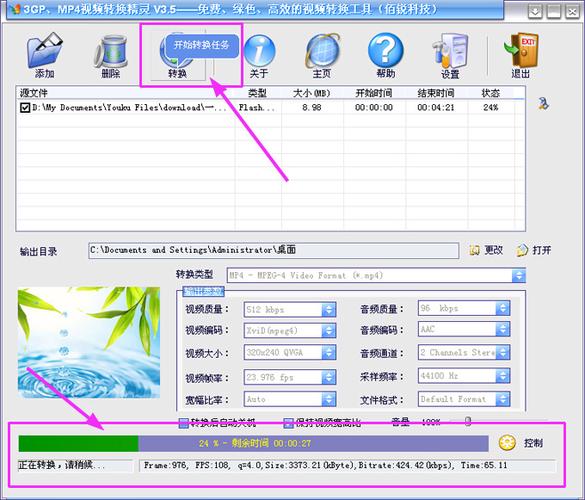
Task: Click the 8.98 size cell
Action: click(312, 108)
